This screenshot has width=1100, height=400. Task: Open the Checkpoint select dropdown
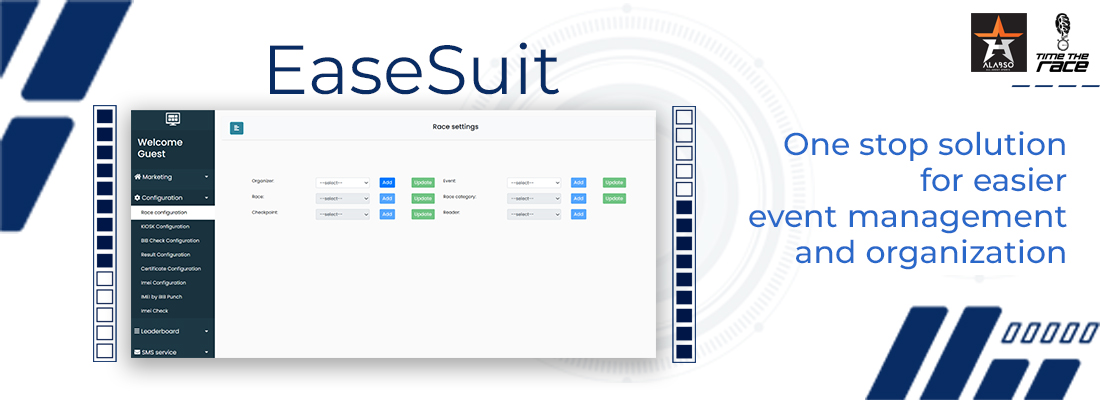[342, 214]
